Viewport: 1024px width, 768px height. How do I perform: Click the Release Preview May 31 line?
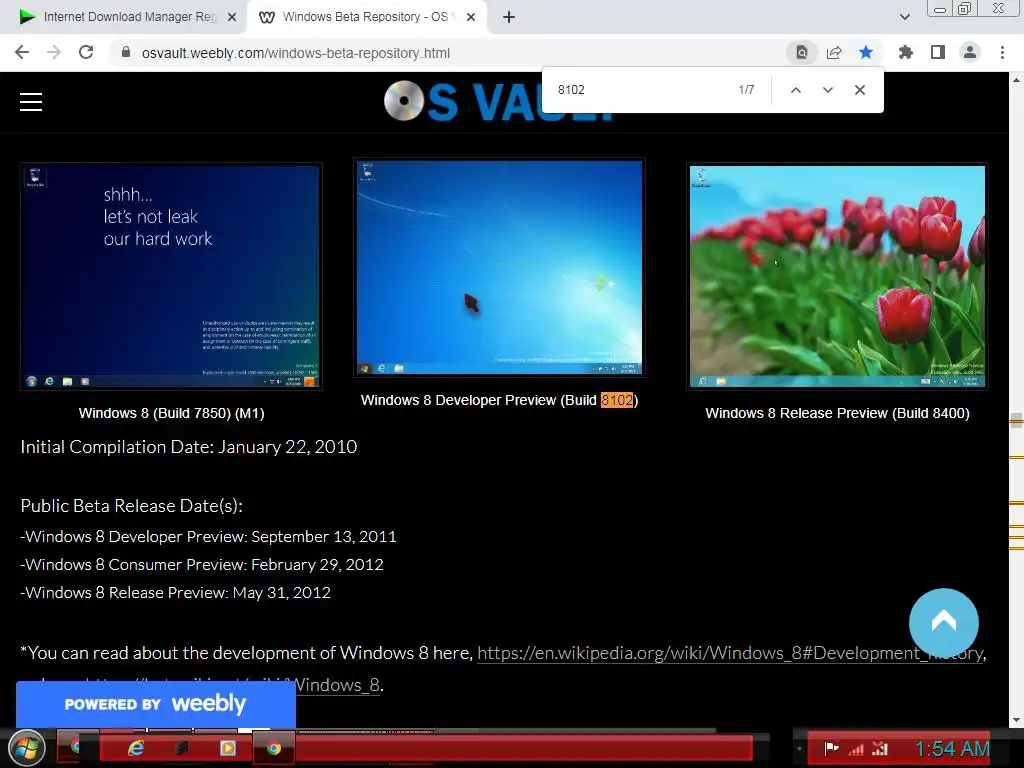[175, 593]
